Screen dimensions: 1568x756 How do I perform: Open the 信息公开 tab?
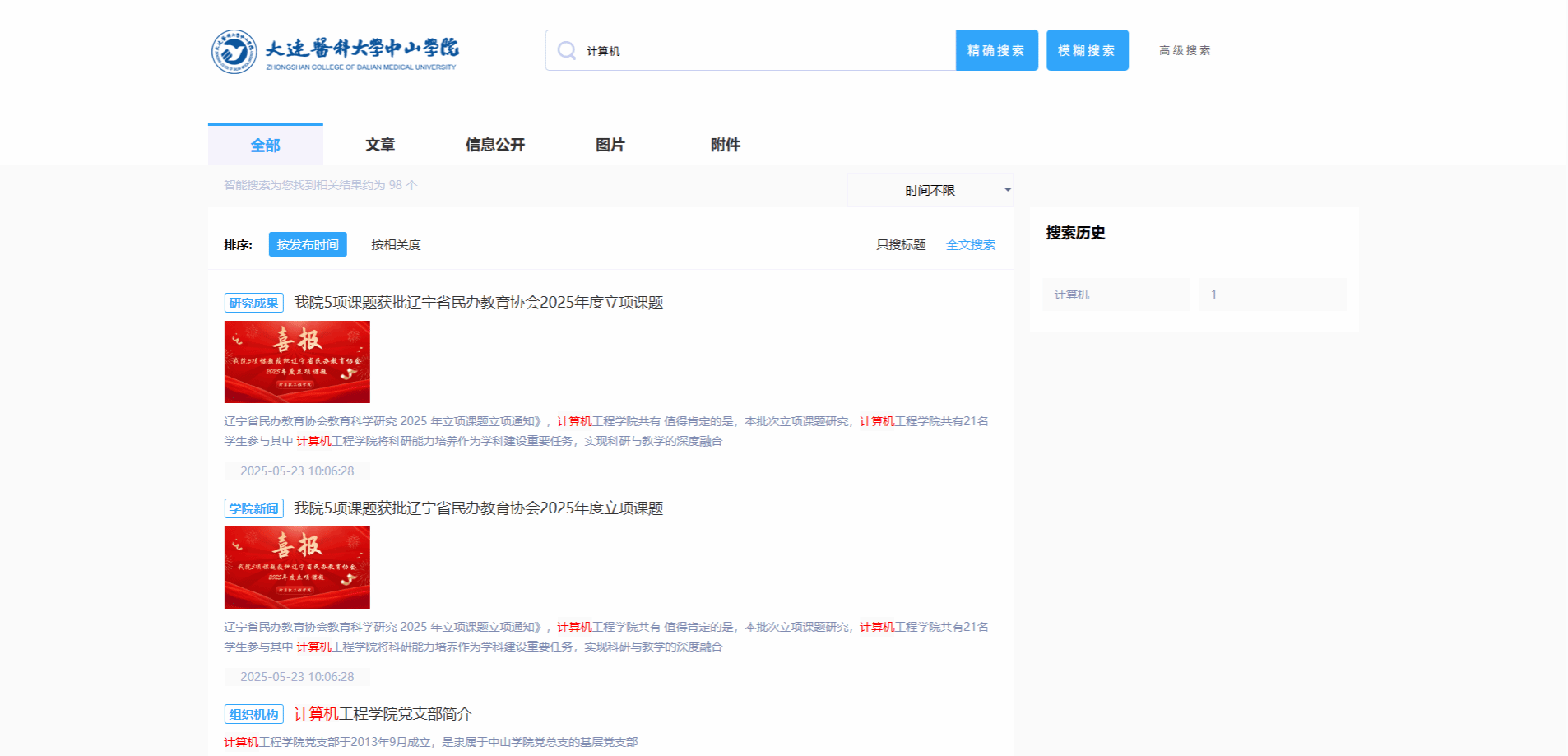pyautogui.click(x=494, y=146)
